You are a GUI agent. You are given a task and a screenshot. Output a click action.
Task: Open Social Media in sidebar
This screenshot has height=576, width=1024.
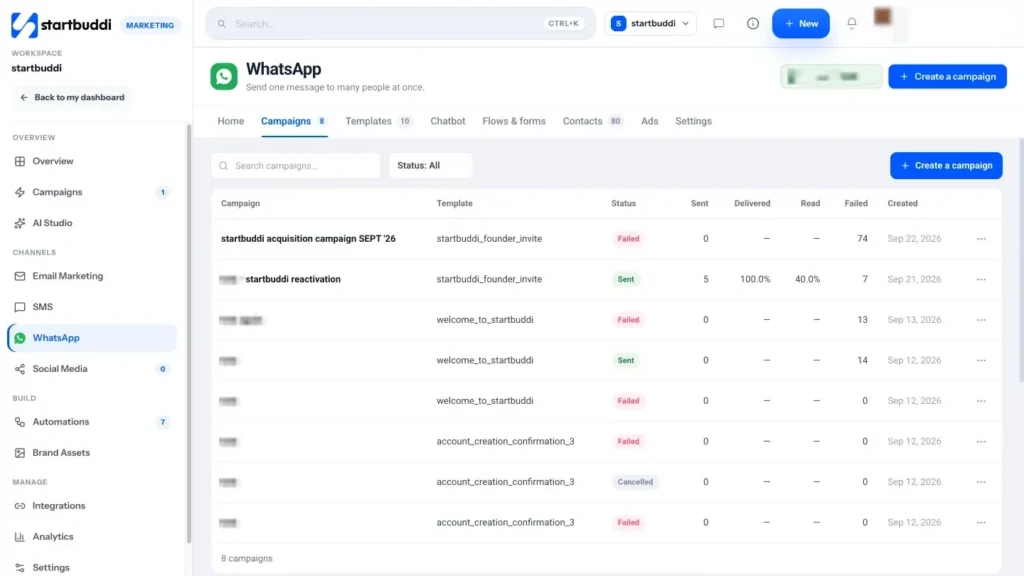point(92,369)
